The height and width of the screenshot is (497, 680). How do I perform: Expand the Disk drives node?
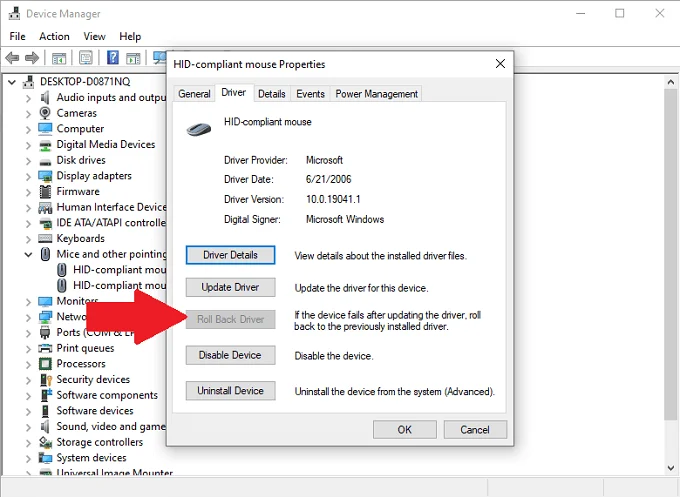click(x=28, y=161)
